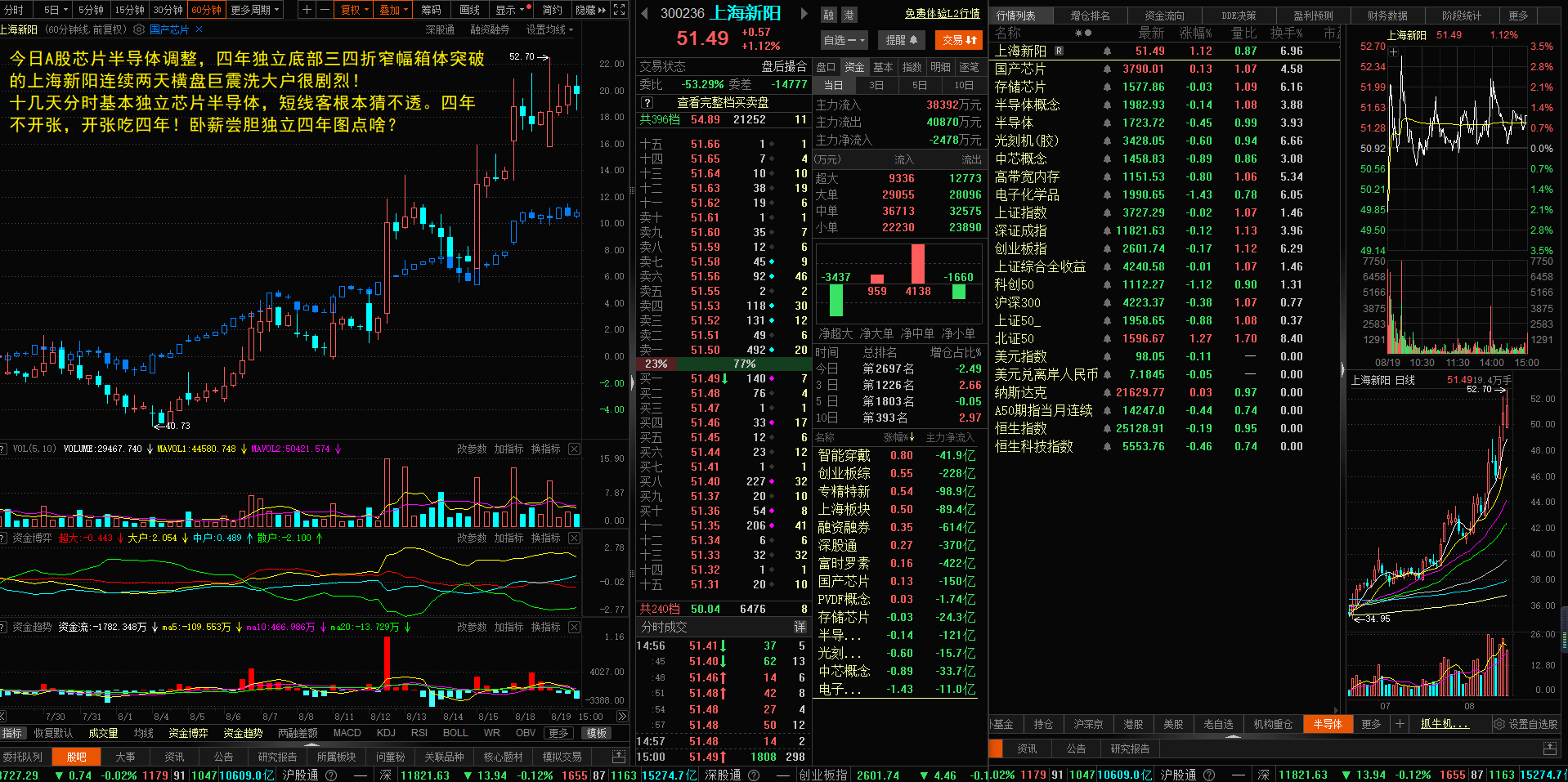1568x782 pixels.
Task: Open 分时成交 detail 详 icon
Action: click(x=800, y=627)
